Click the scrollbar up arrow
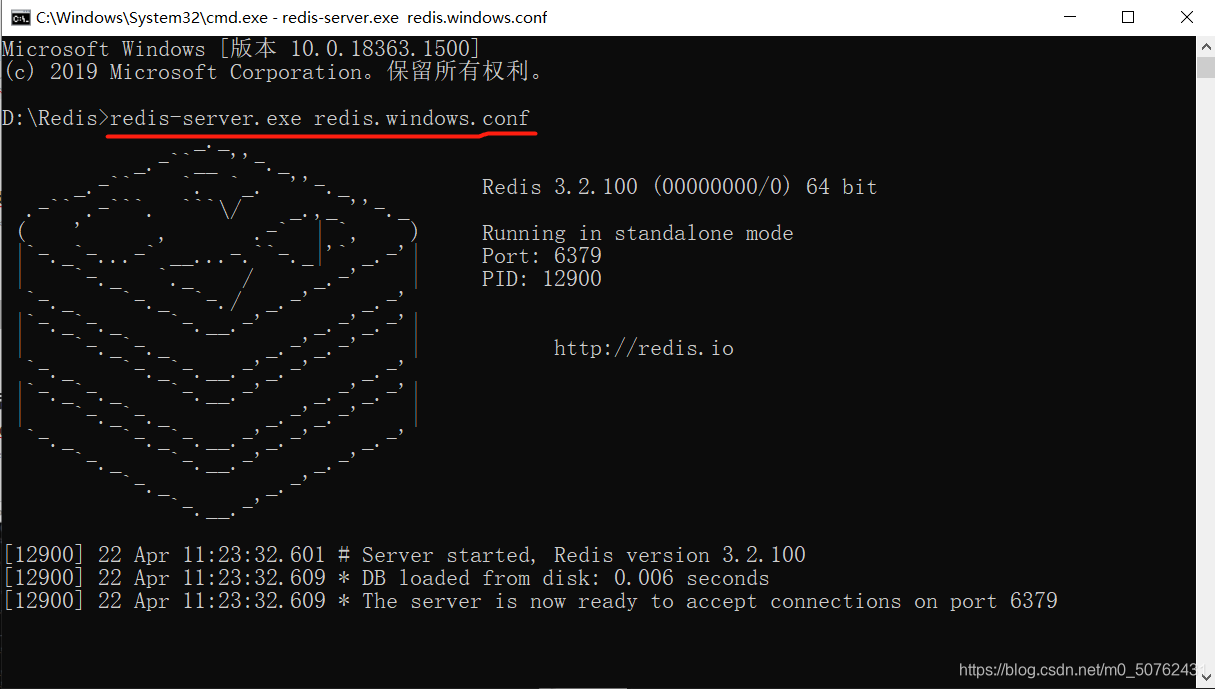This screenshot has width=1215, height=689. (1205, 46)
